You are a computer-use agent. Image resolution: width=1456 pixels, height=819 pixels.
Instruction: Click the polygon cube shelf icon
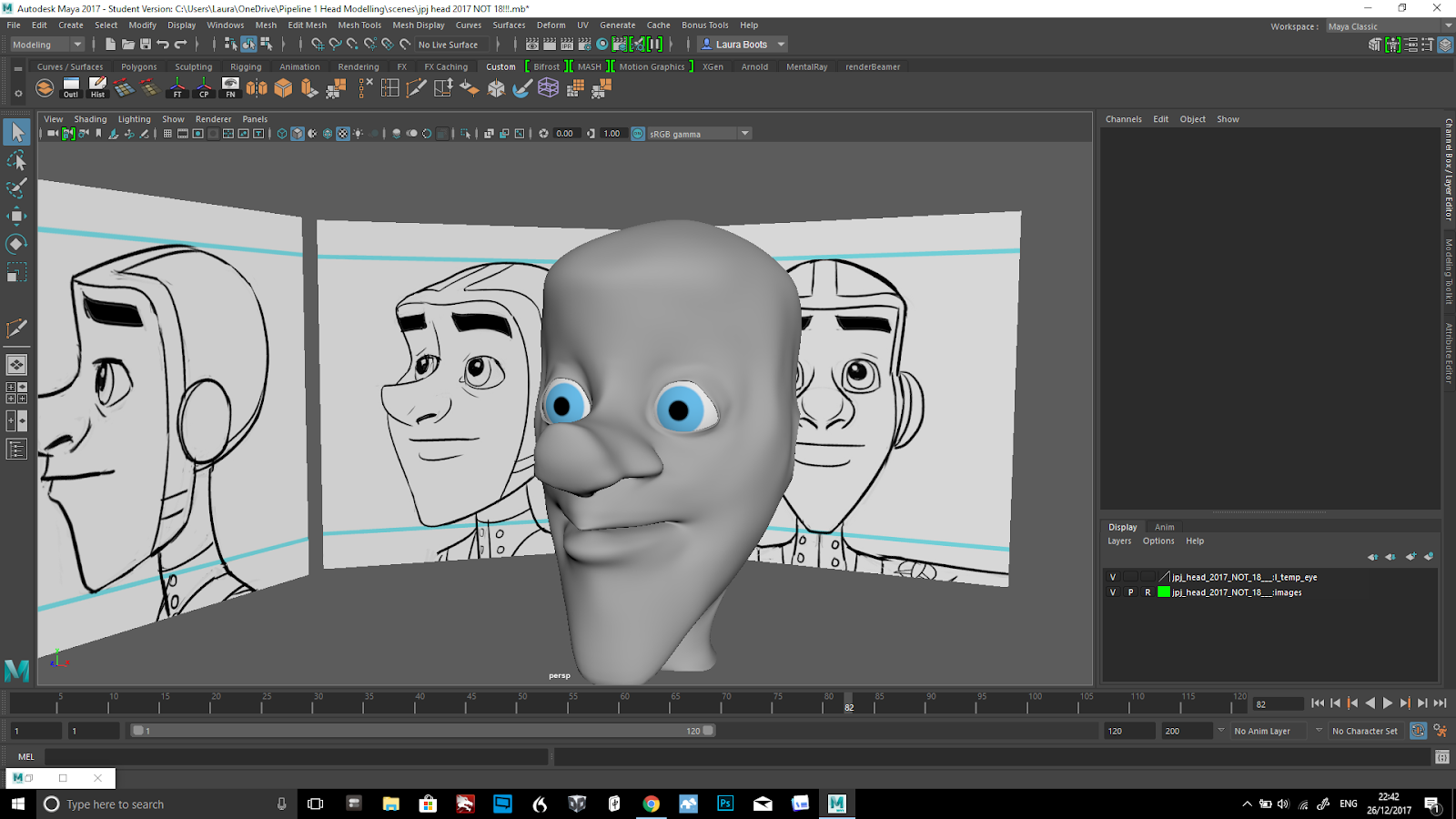(283, 87)
